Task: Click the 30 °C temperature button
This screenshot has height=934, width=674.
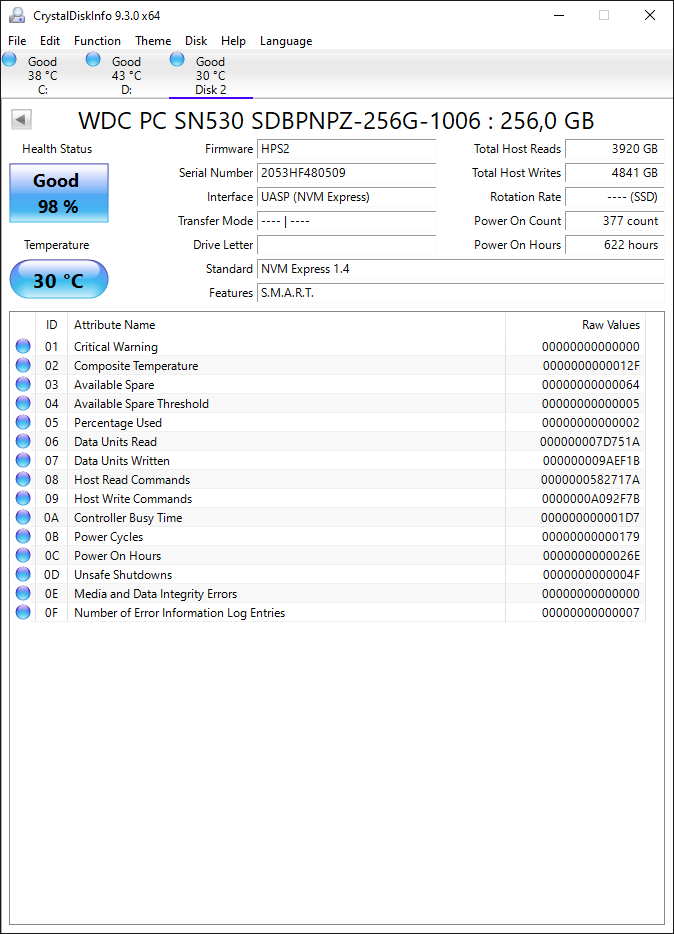Action: pyautogui.click(x=59, y=279)
